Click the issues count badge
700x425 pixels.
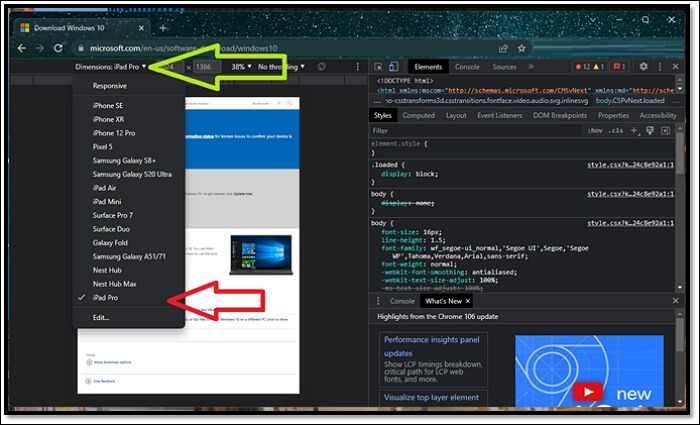click(x=619, y=67)
